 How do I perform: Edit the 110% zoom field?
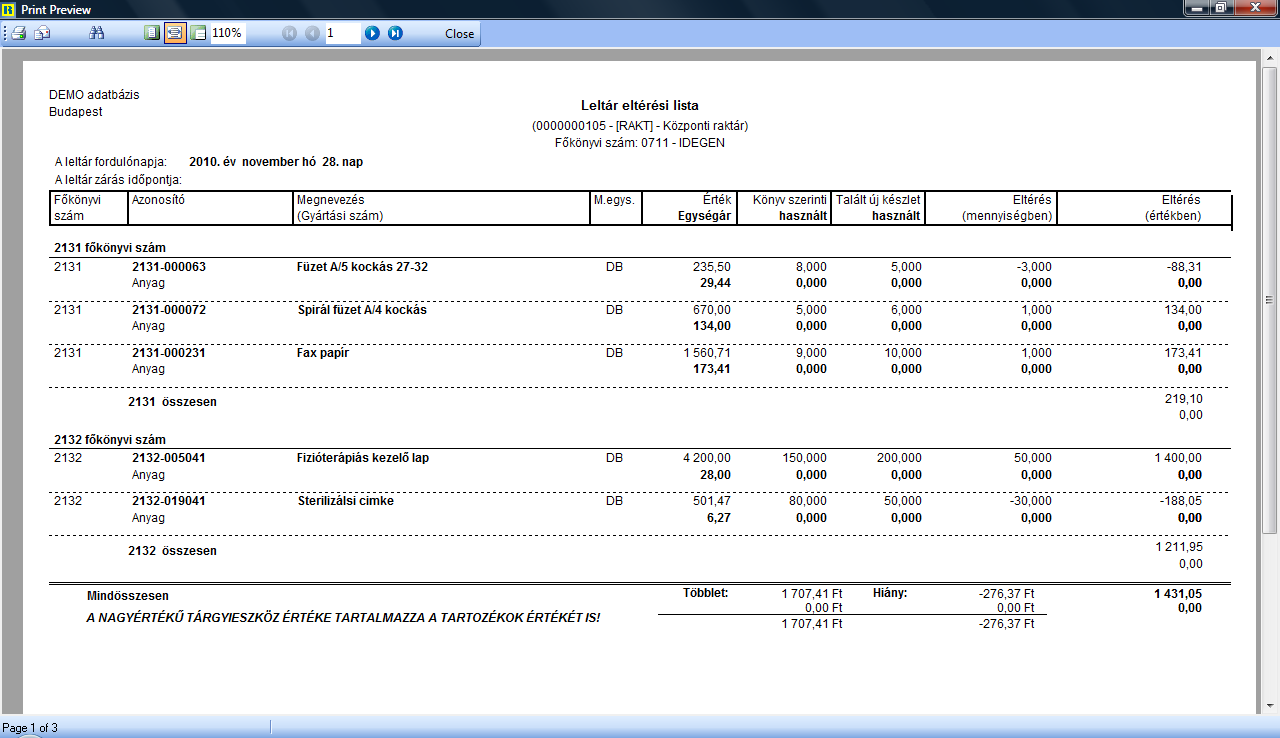click(x=228, y=33)
